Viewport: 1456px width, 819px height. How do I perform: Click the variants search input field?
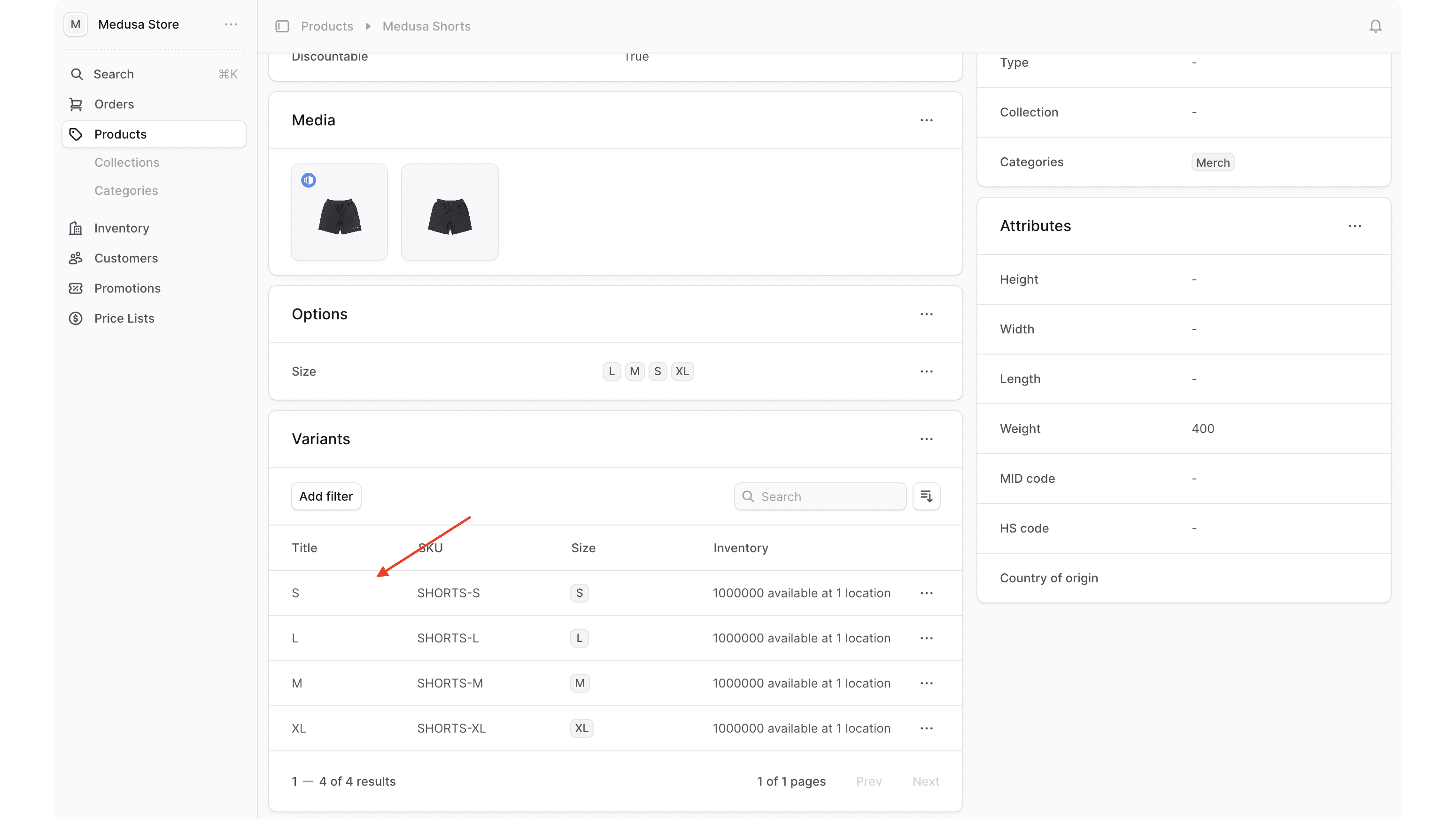point(820,496)
